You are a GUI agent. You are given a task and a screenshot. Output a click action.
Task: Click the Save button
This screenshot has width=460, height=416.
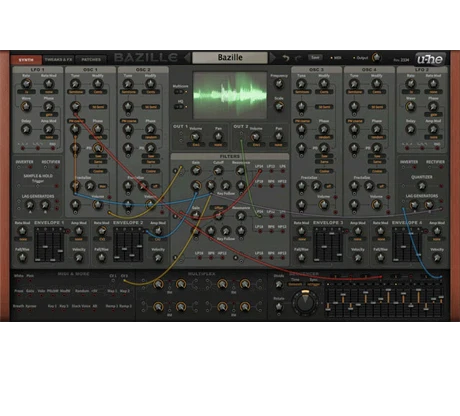[x=315, y=58]
